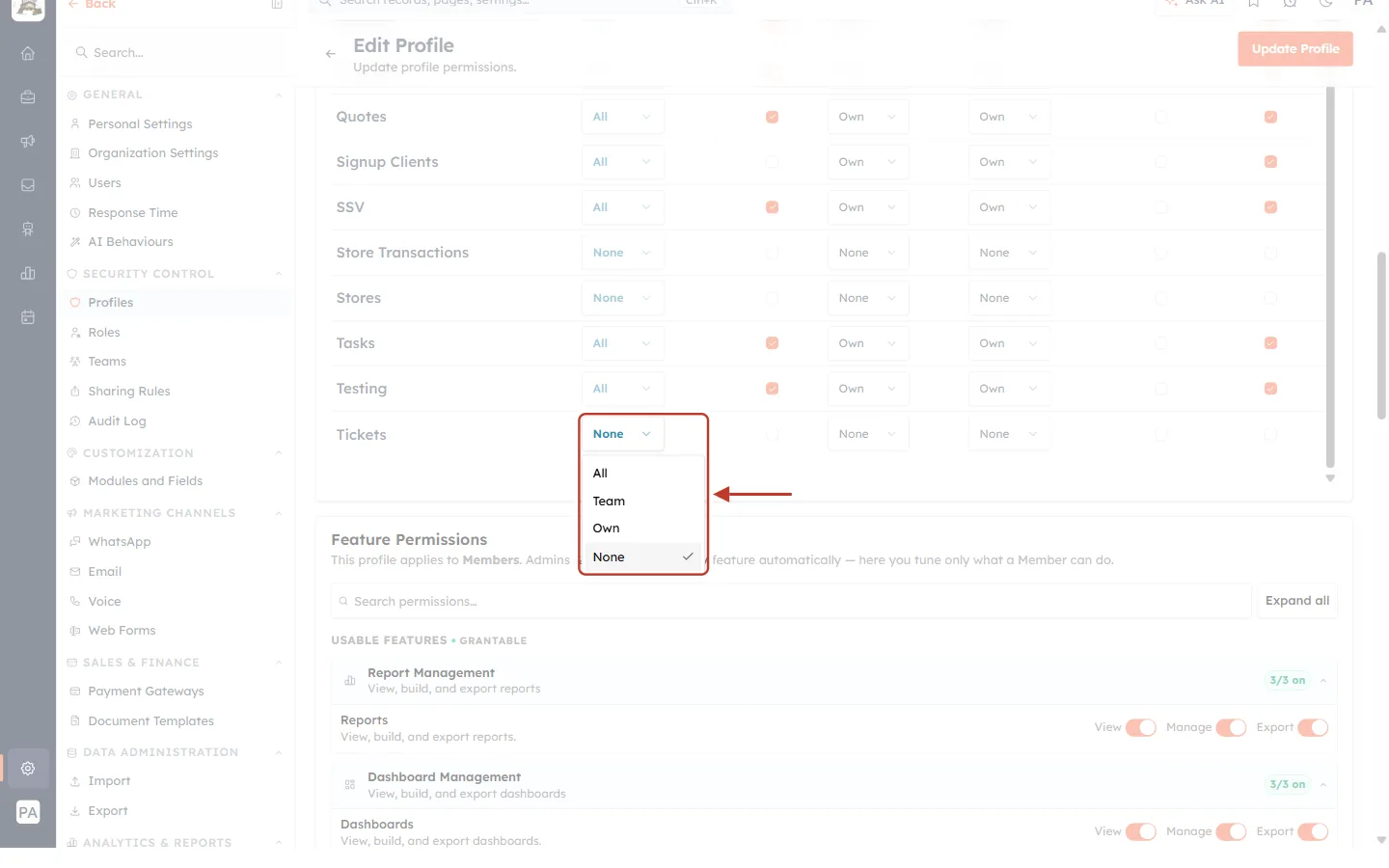Click the icon beside Report Management

350,681
